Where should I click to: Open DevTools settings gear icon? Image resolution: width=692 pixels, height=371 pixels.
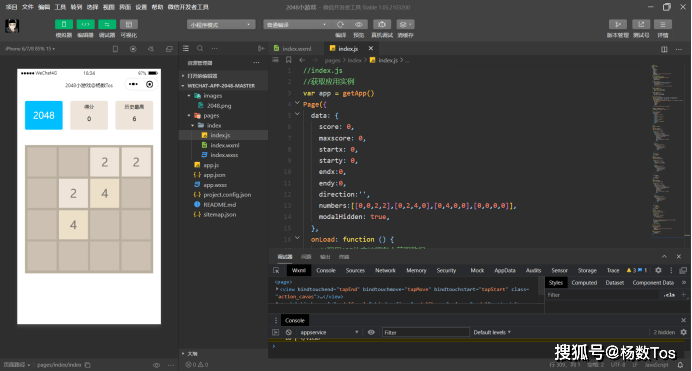point(658,270)
